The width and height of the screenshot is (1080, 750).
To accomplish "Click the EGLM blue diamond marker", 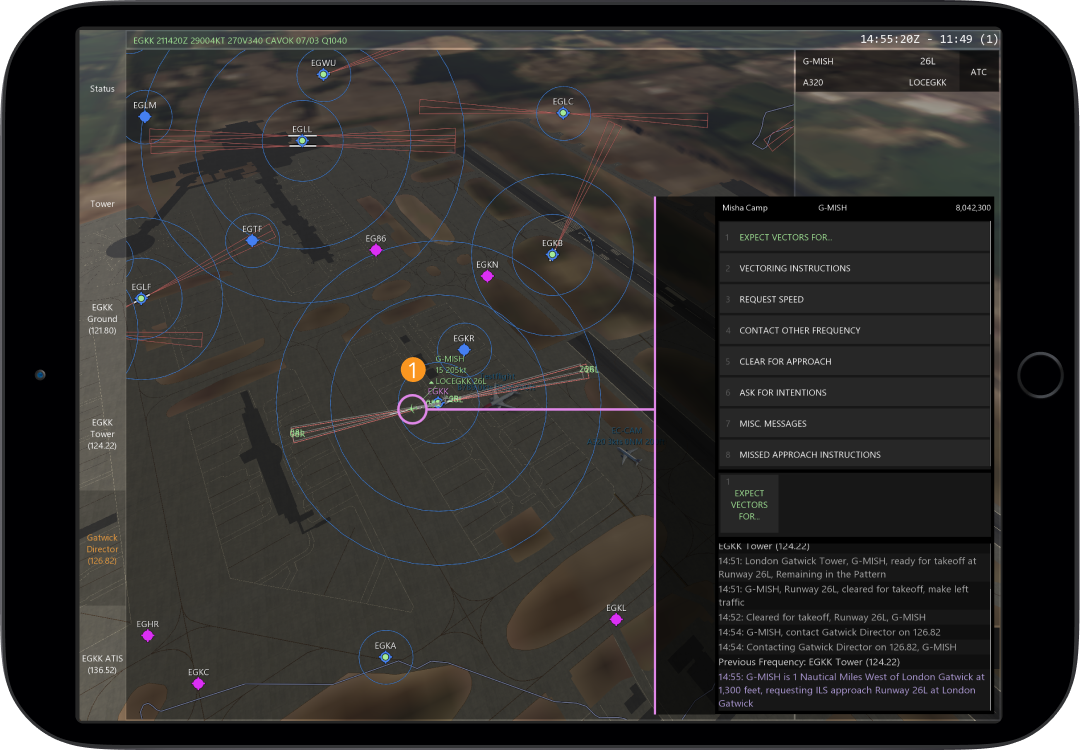I will tap(145, 117).
